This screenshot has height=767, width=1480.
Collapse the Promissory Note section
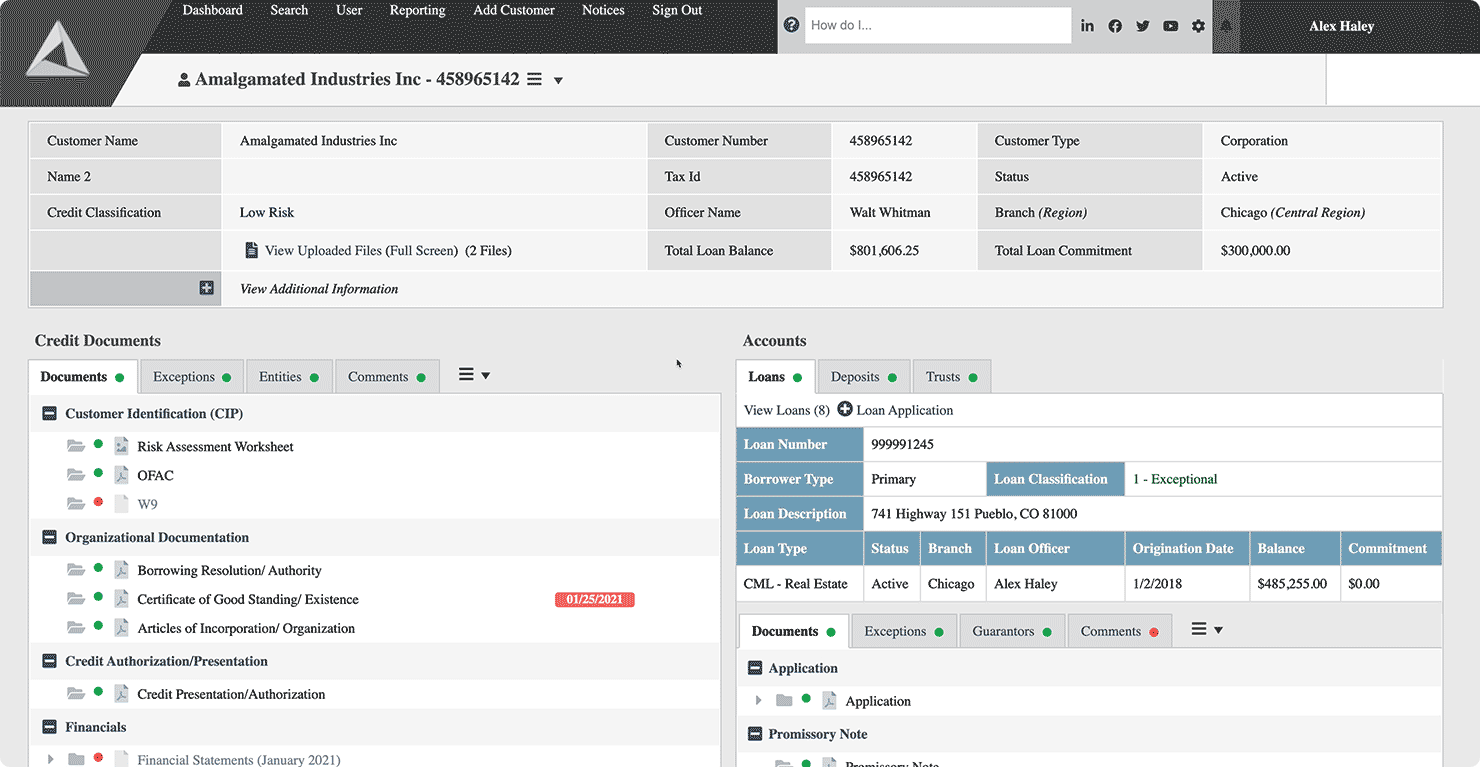pos(753,734)
